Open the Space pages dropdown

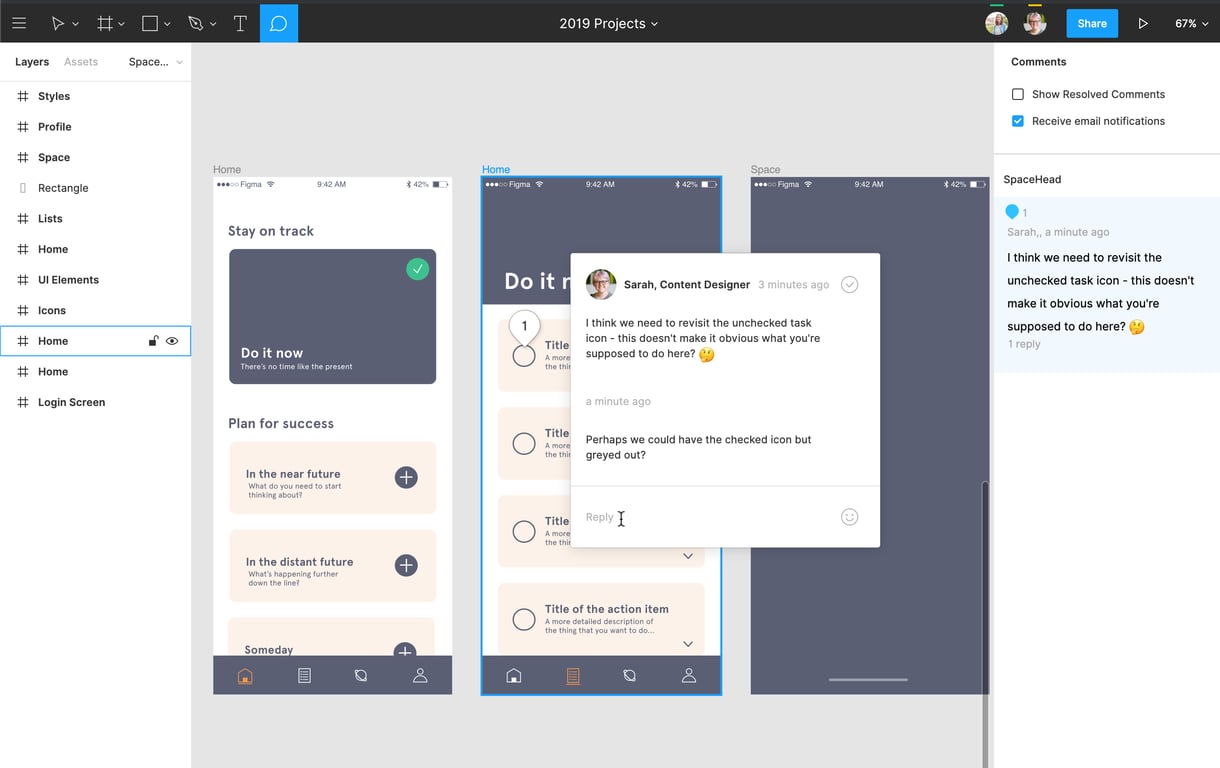tap(155, 62)
